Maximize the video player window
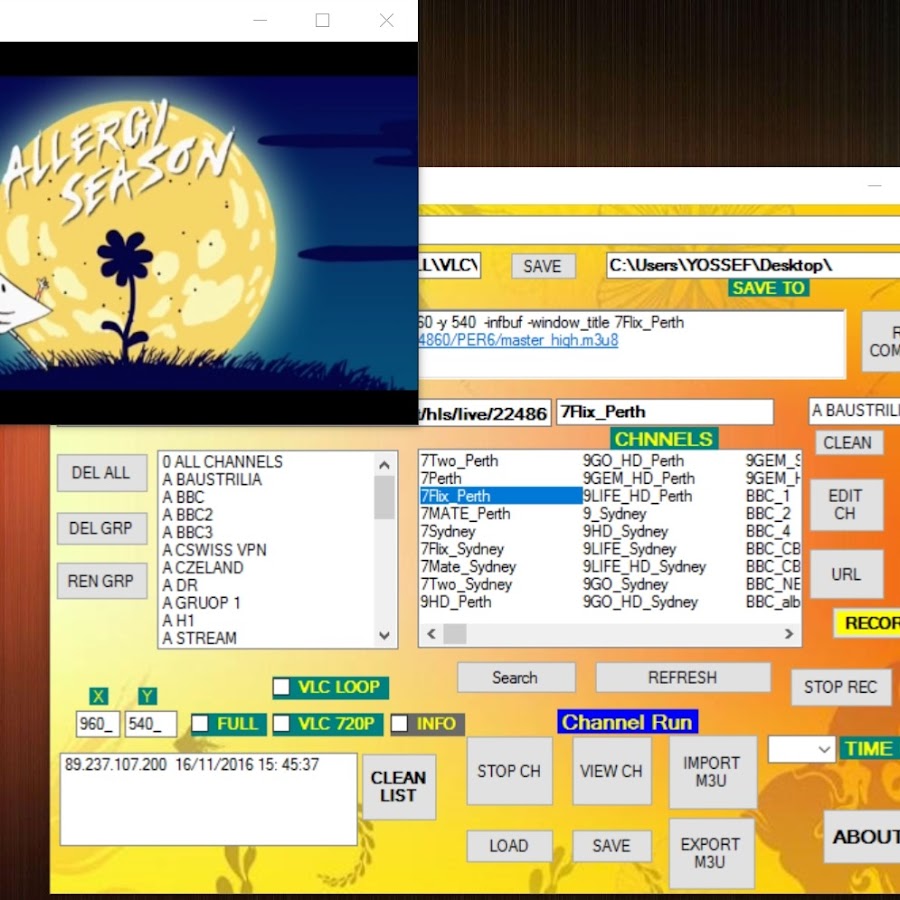 point(323,21)
